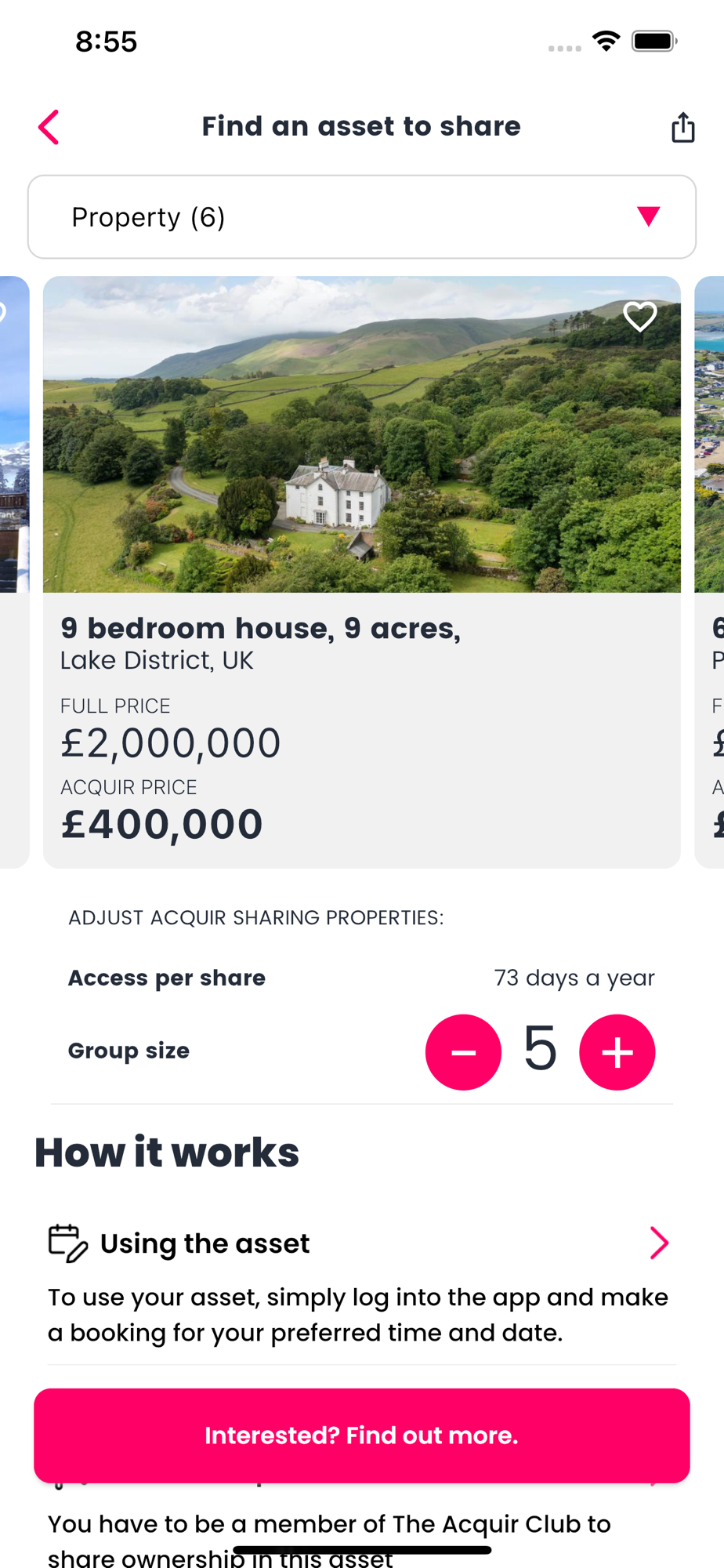The width and height of the screenshot is (724, 1568).
Task: Increase group size with plus button
Action: (x=617, y=1052)
